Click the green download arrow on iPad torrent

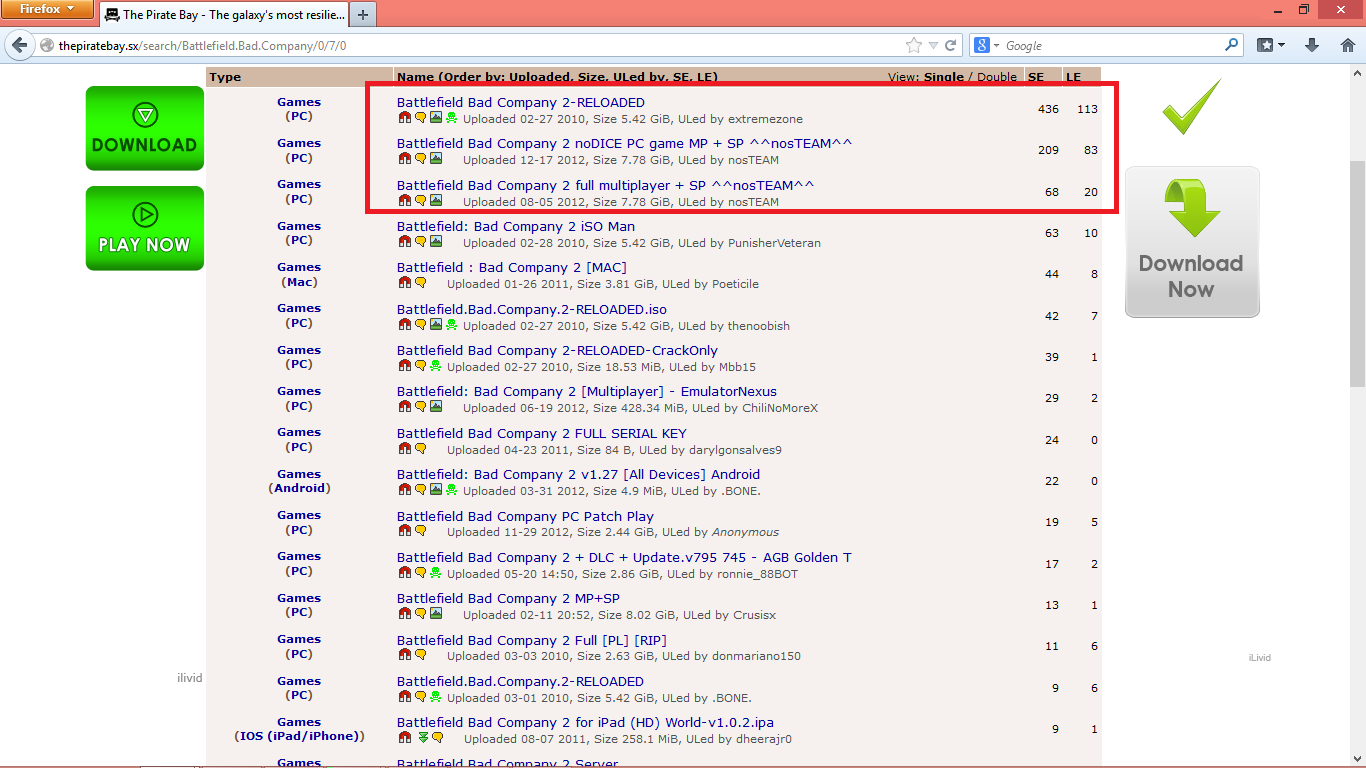pyautogui.click(x=423, y=738)
